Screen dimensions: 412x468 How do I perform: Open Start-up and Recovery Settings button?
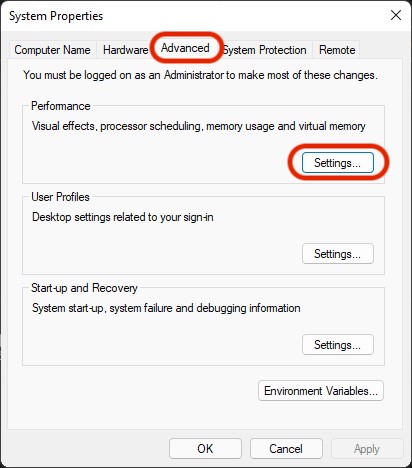338,345
